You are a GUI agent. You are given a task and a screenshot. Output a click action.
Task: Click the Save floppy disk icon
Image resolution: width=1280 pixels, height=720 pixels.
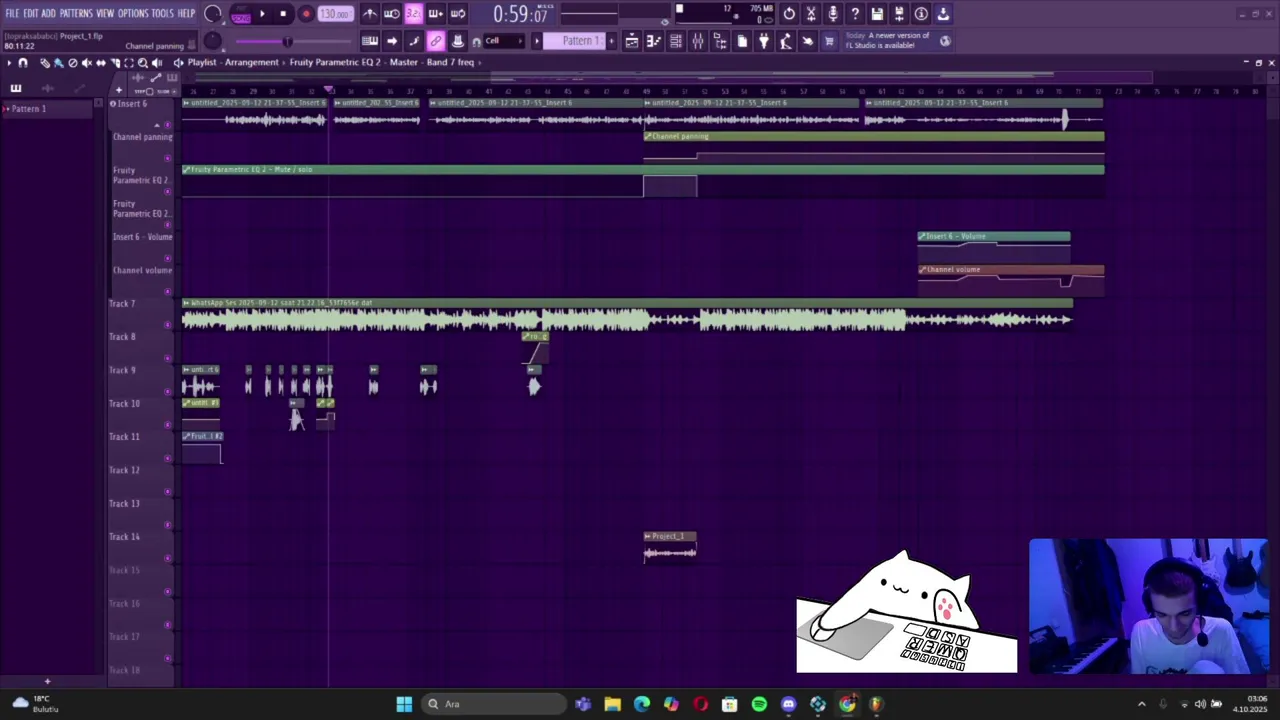877,14
